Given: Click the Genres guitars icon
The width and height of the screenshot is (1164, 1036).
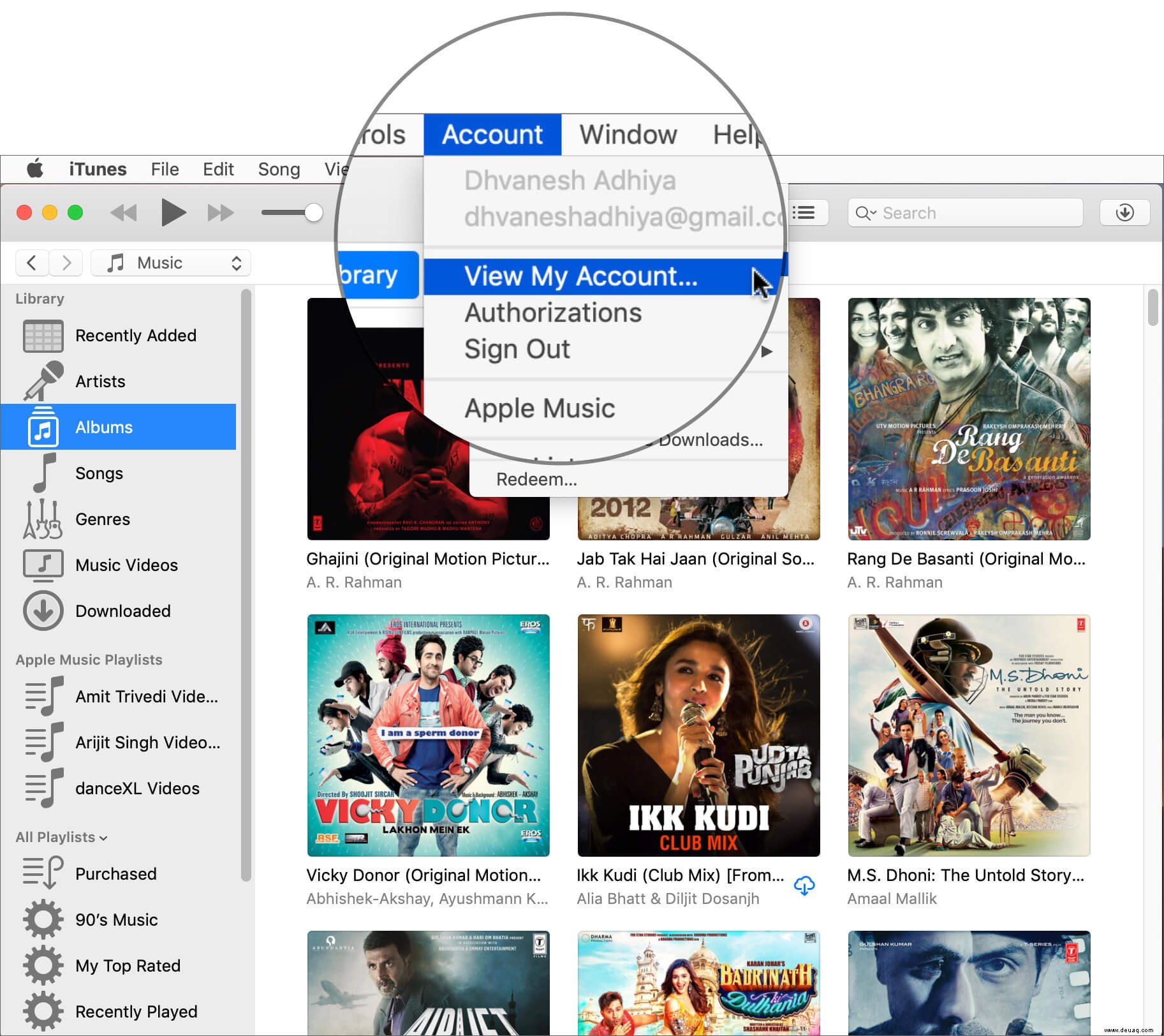Looking at the screenshot, I should coord(43,519).
